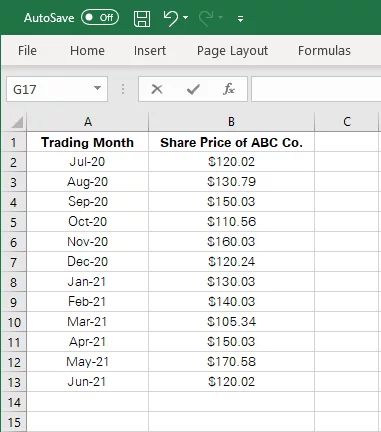
Task: Select the Feb-21 cell
Action: click(x=88, y=302)
